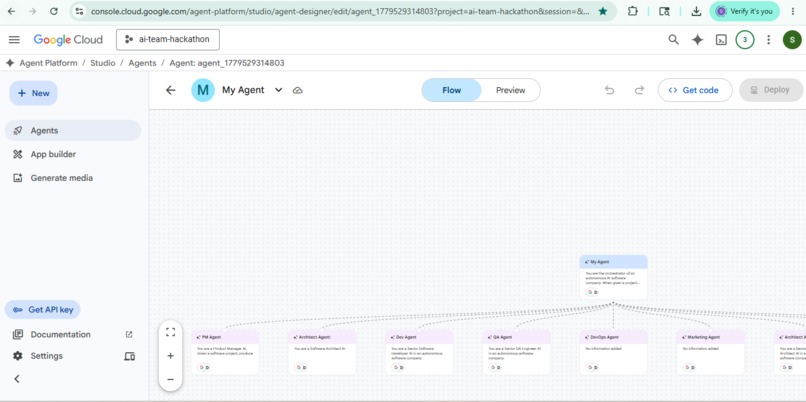Click the Google Cloud logo

(68, 40)
